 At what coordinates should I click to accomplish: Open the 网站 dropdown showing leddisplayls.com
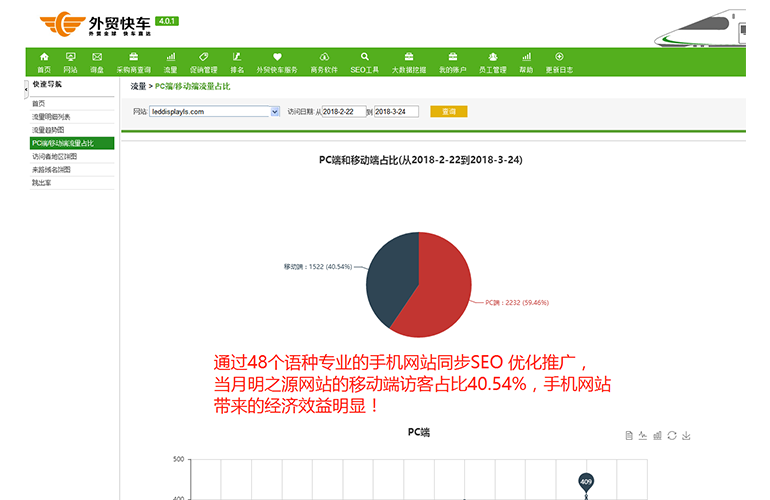coord(214,111)
